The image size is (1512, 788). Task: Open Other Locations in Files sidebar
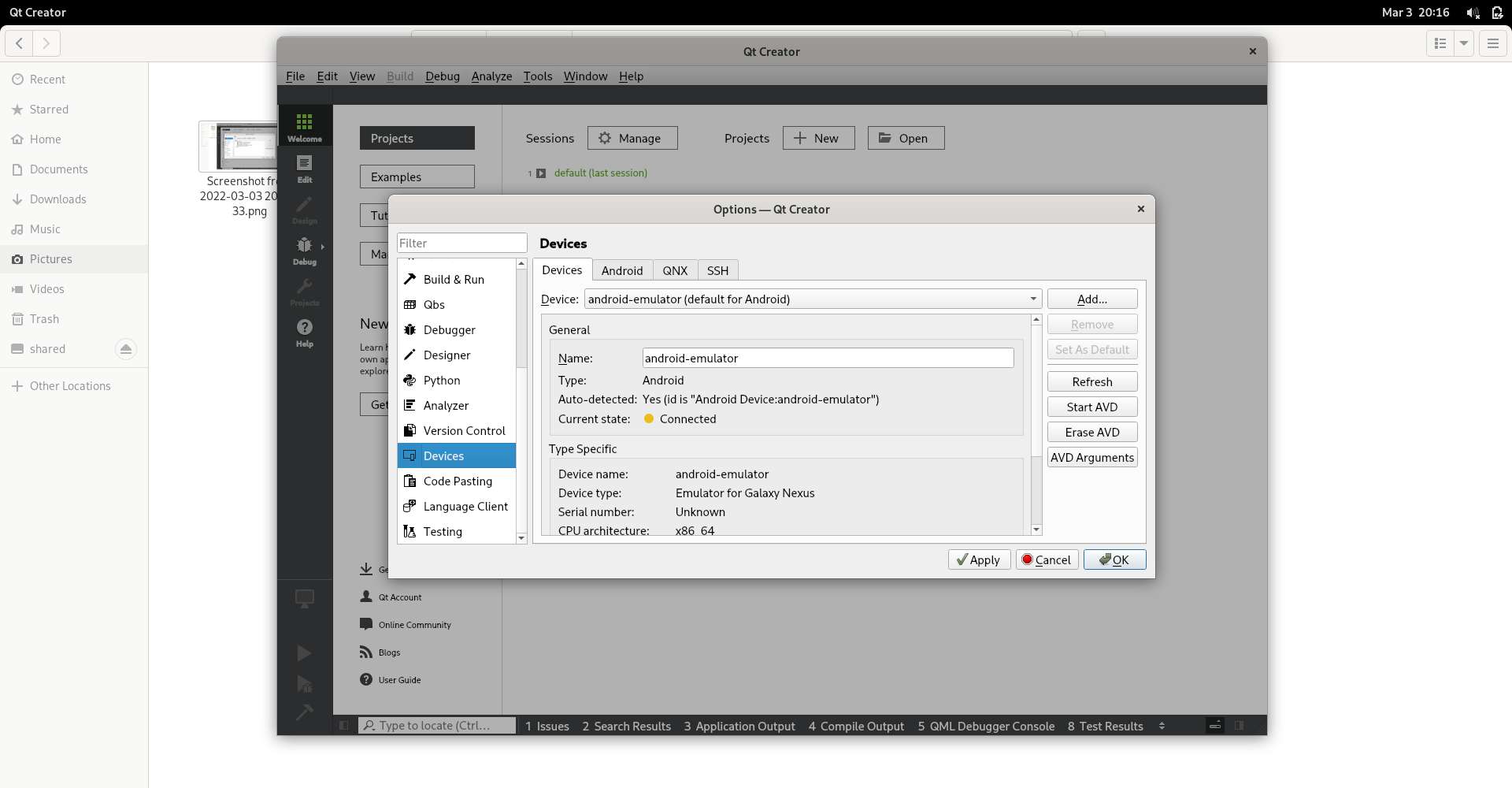74,386
